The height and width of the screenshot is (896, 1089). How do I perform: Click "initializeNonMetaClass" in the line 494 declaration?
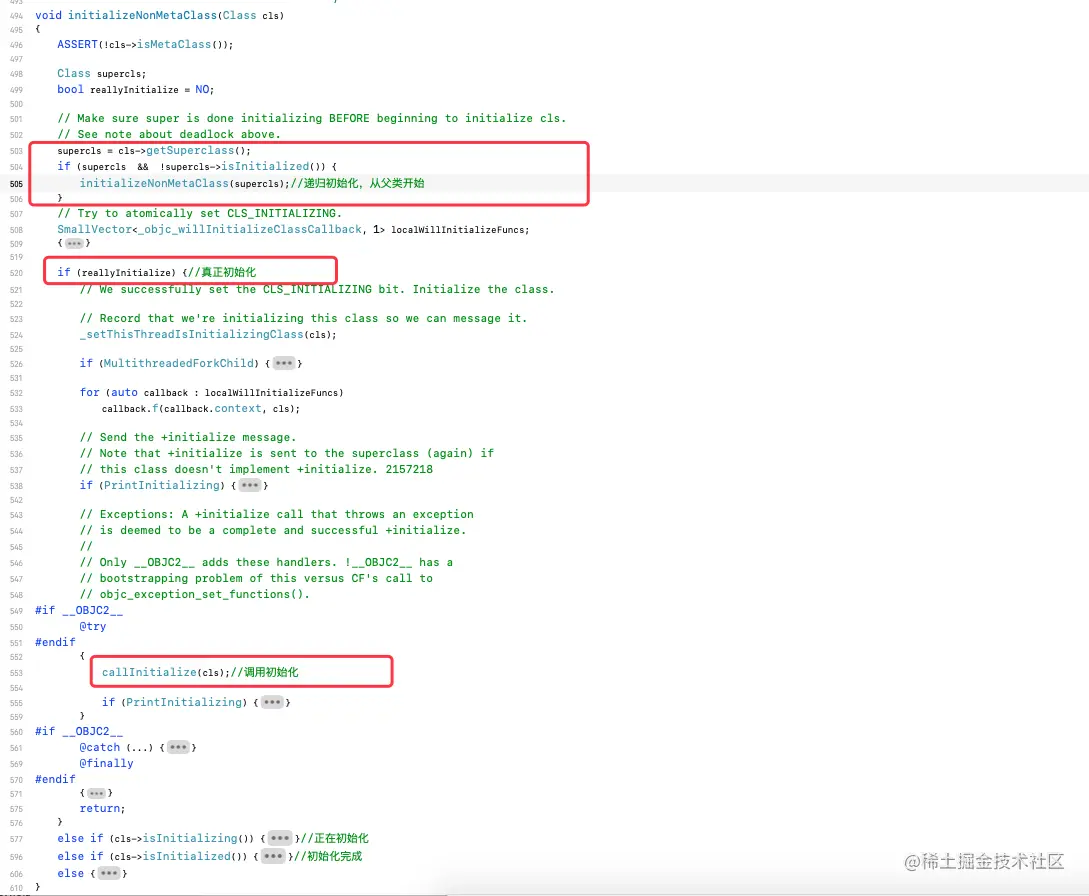pos(142,15)
